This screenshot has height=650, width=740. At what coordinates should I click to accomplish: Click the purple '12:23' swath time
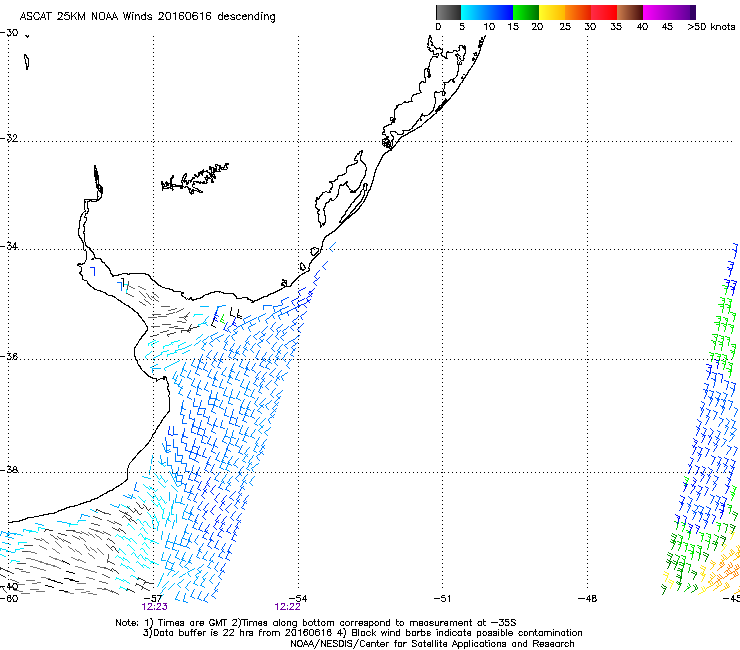154,607
